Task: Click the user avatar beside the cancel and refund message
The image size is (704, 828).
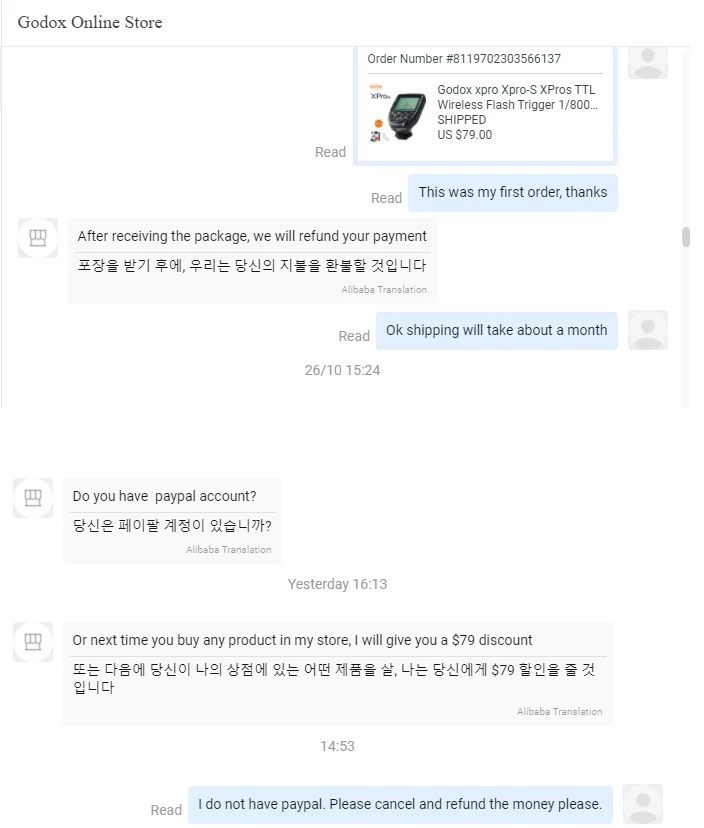Action: pos(643,804)
